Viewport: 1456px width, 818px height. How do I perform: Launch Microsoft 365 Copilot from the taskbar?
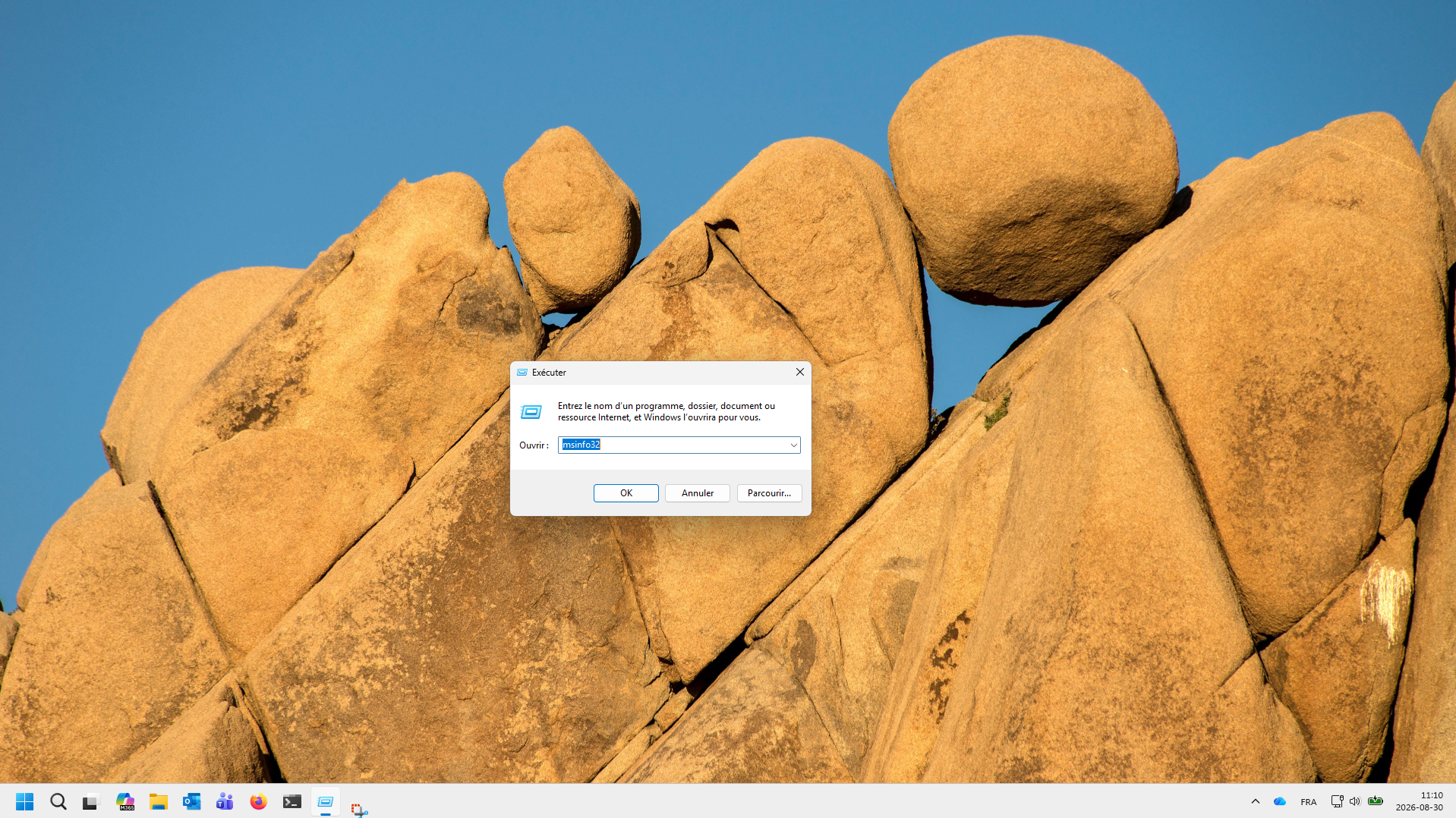click(x=125, y=801)
